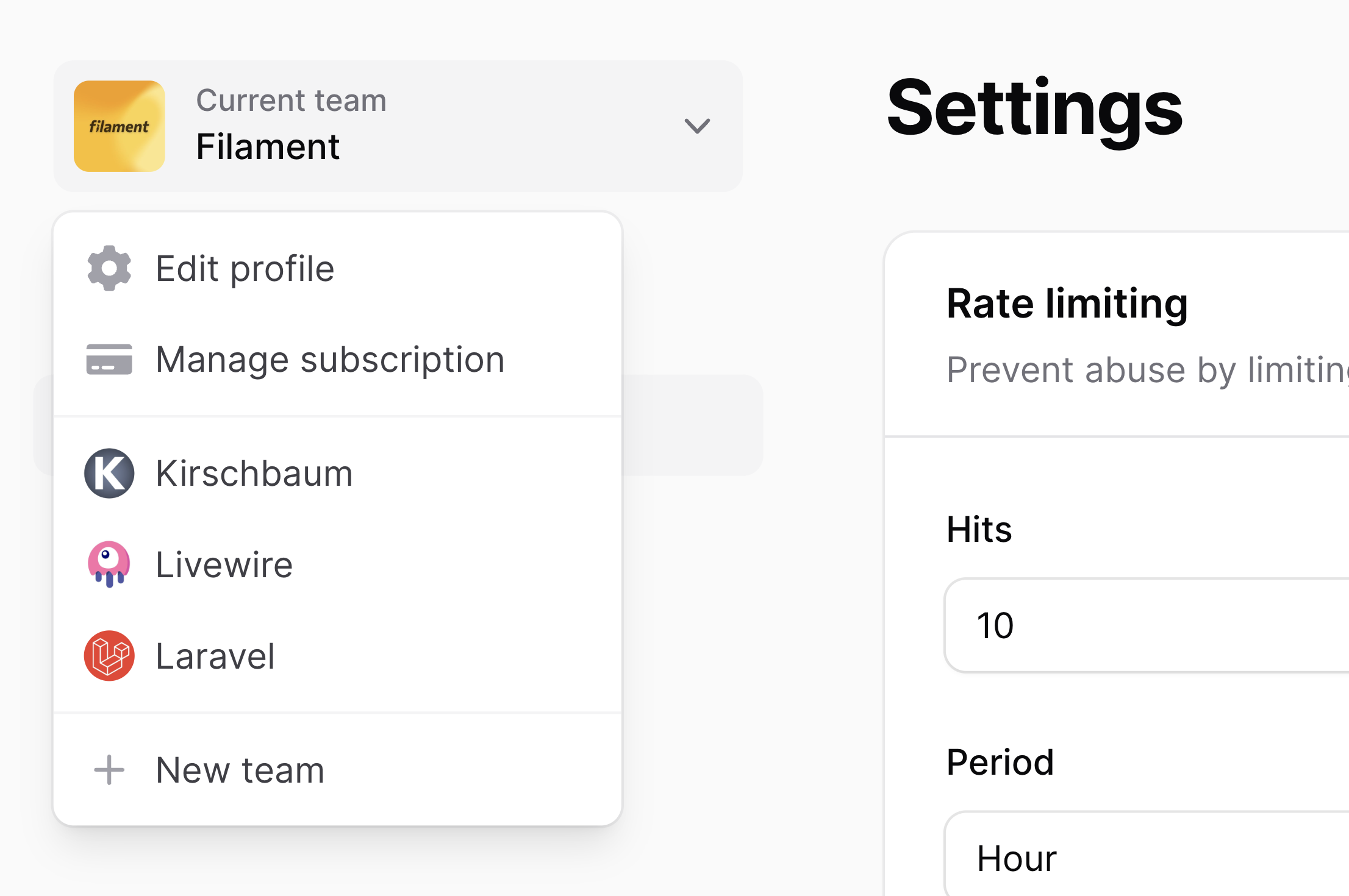Open Edit profile from the team menu
The image size is (1349, 896).
(x=245, y=268)
